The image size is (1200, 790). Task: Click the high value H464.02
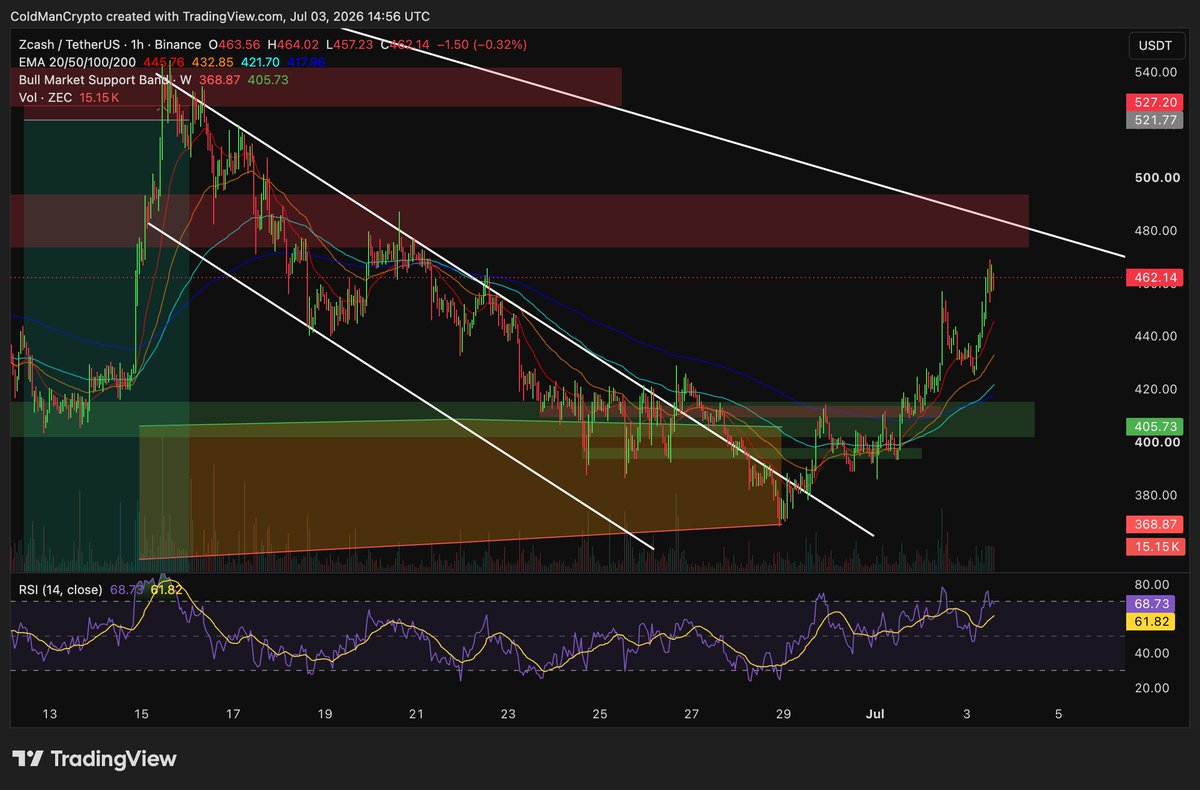(x=293, y=45)
